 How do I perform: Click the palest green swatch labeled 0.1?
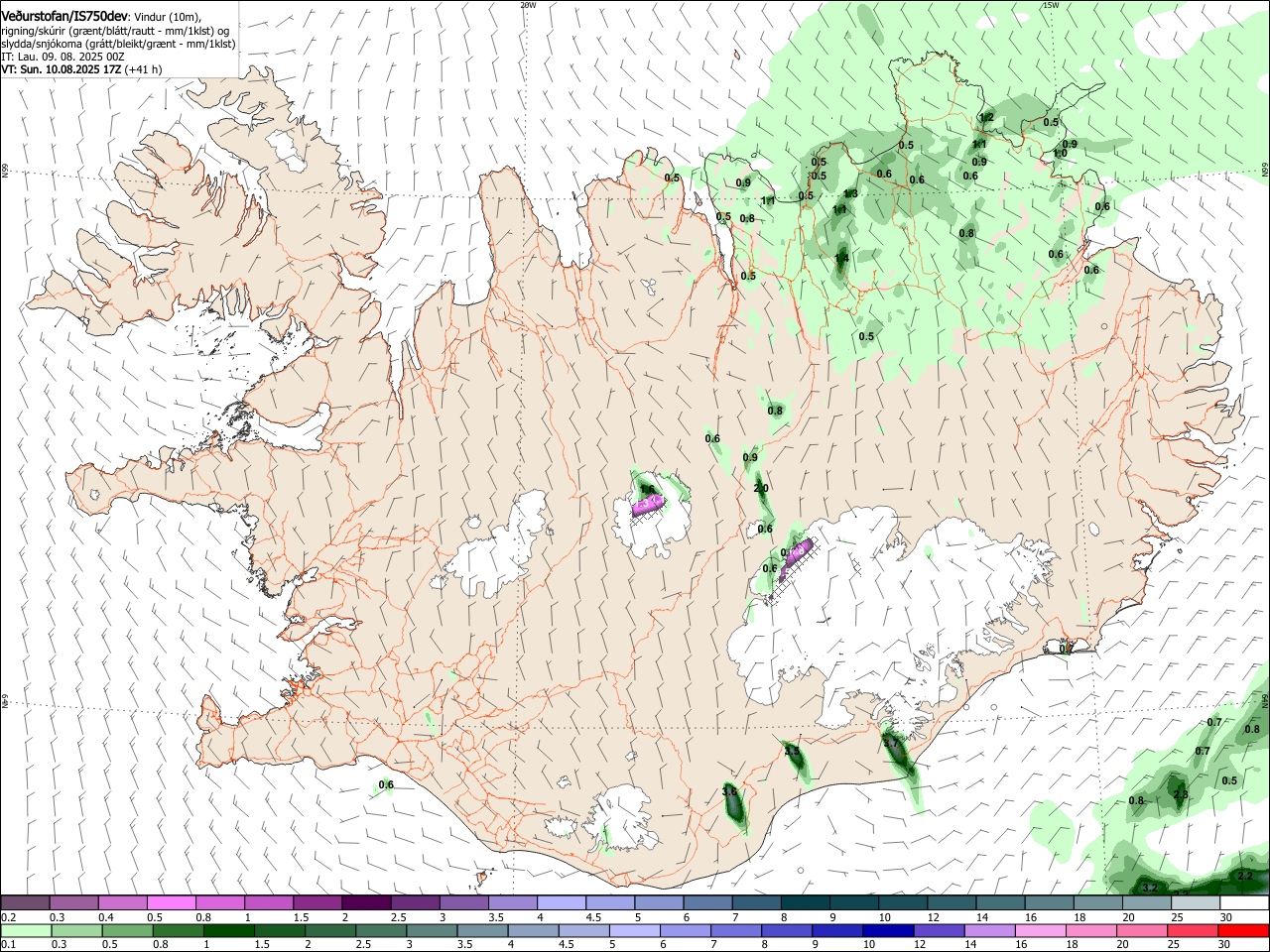click(27, 931)
